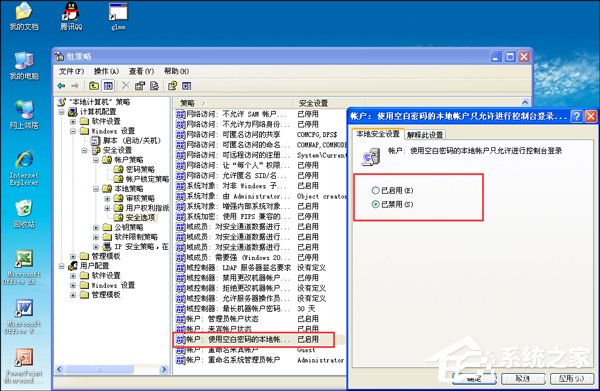Screen dimensions: 600x391
Task: Collapse the 用户配置 node
Action: pyautogui.click(x=62, y=266)
